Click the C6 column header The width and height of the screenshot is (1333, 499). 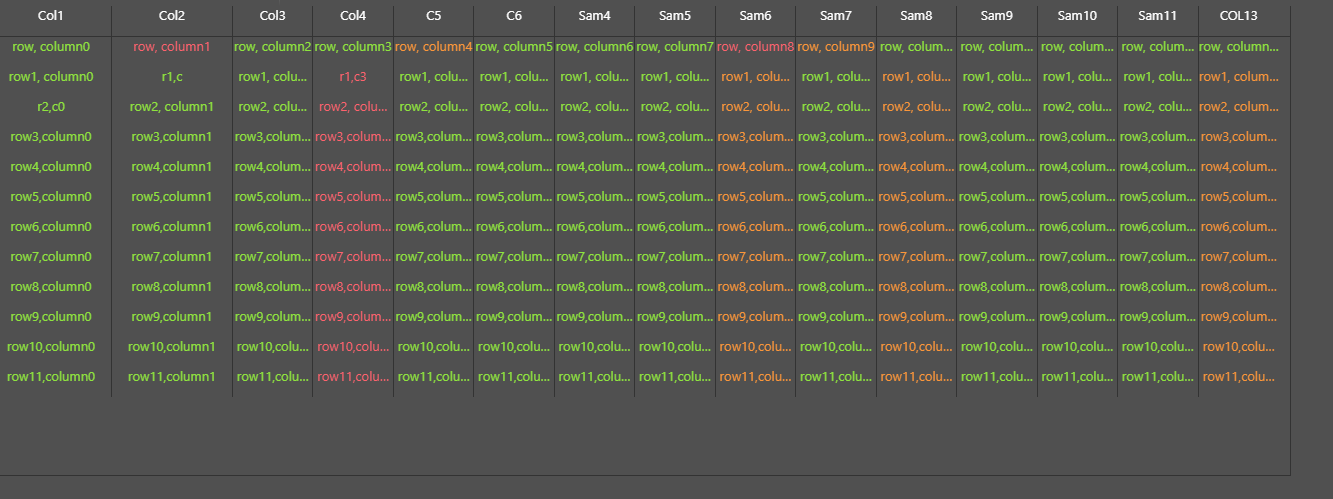(514, 16)
